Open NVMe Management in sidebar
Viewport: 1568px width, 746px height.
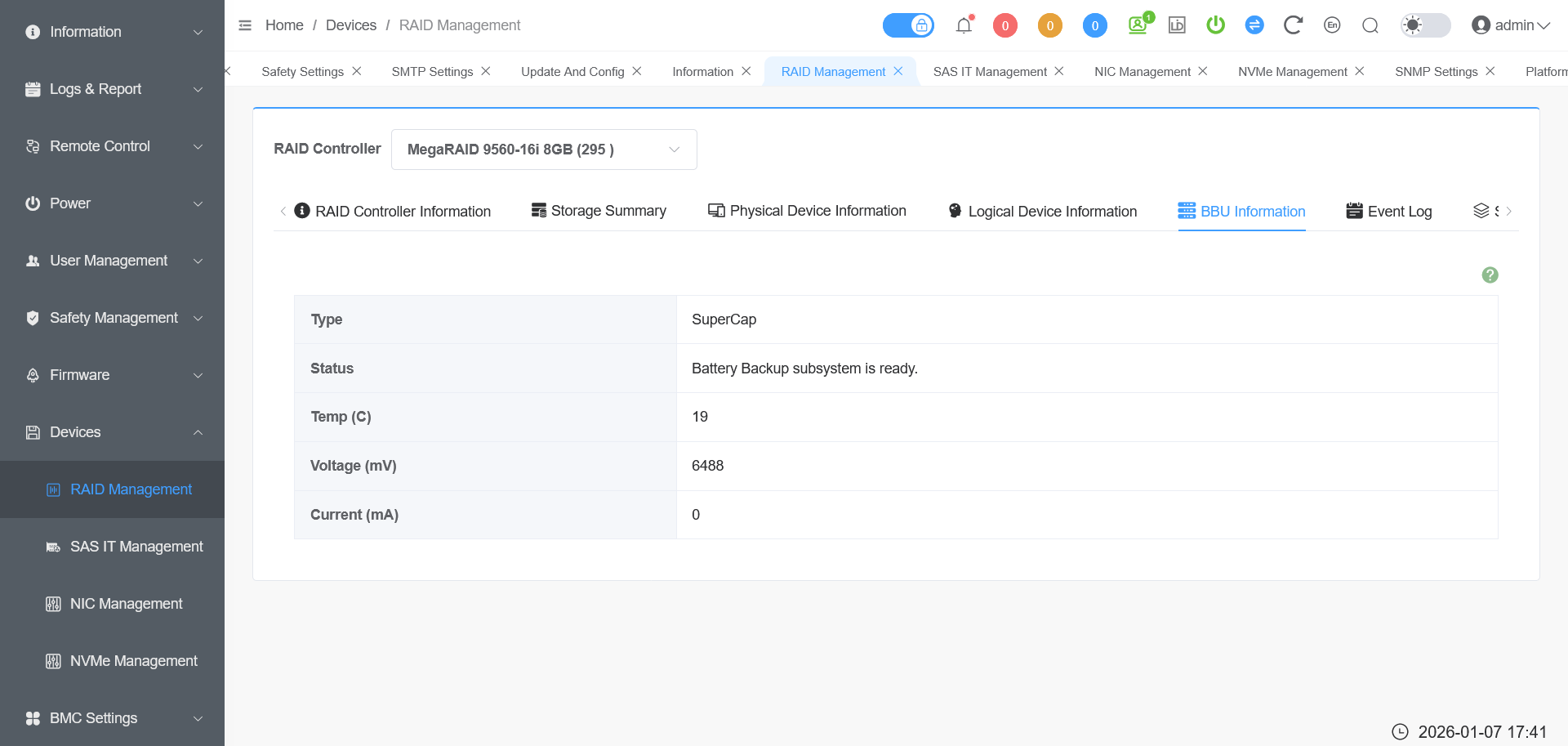[x=133, y=661]
